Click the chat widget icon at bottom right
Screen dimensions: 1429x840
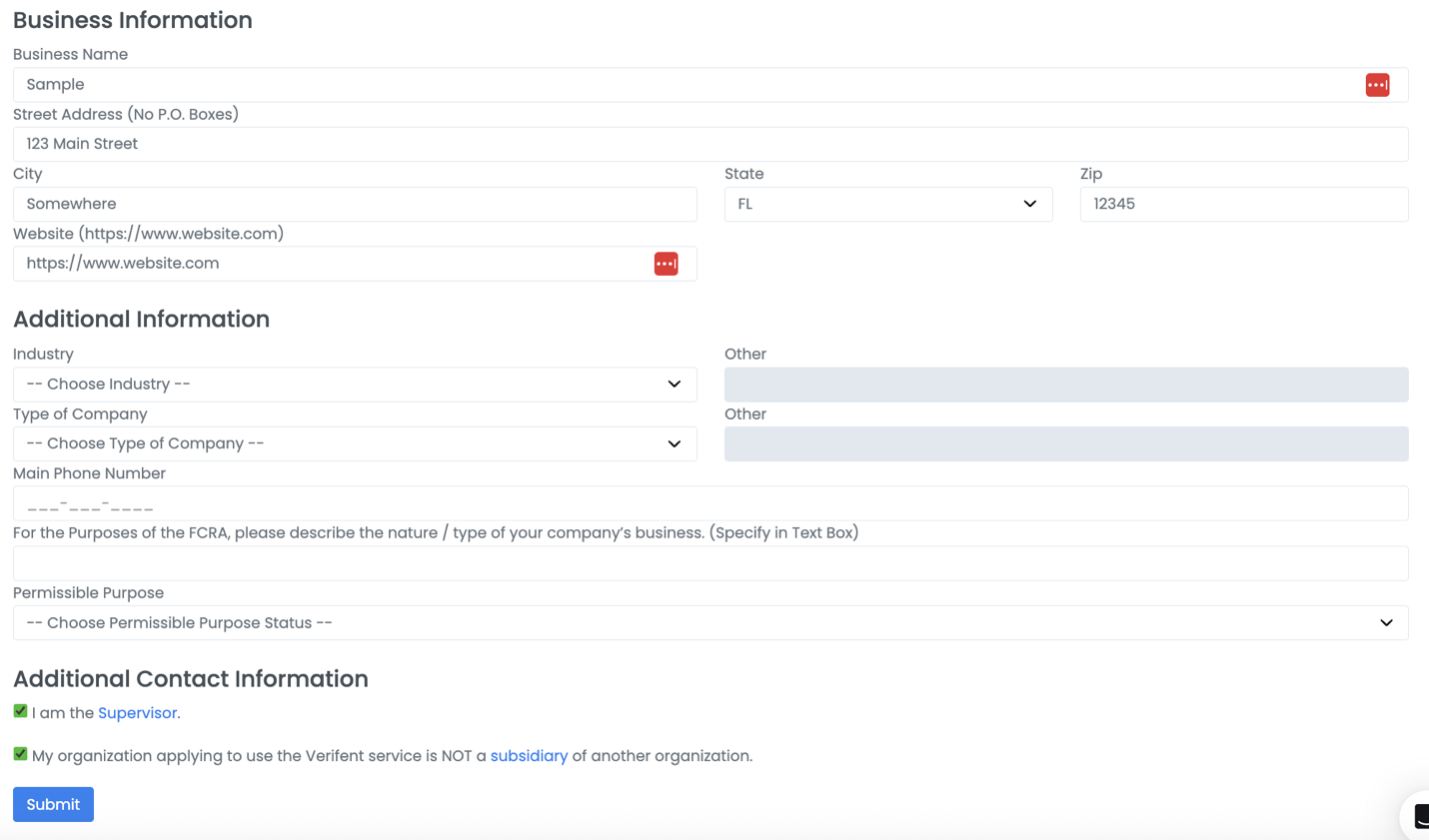coord(1419,816)
